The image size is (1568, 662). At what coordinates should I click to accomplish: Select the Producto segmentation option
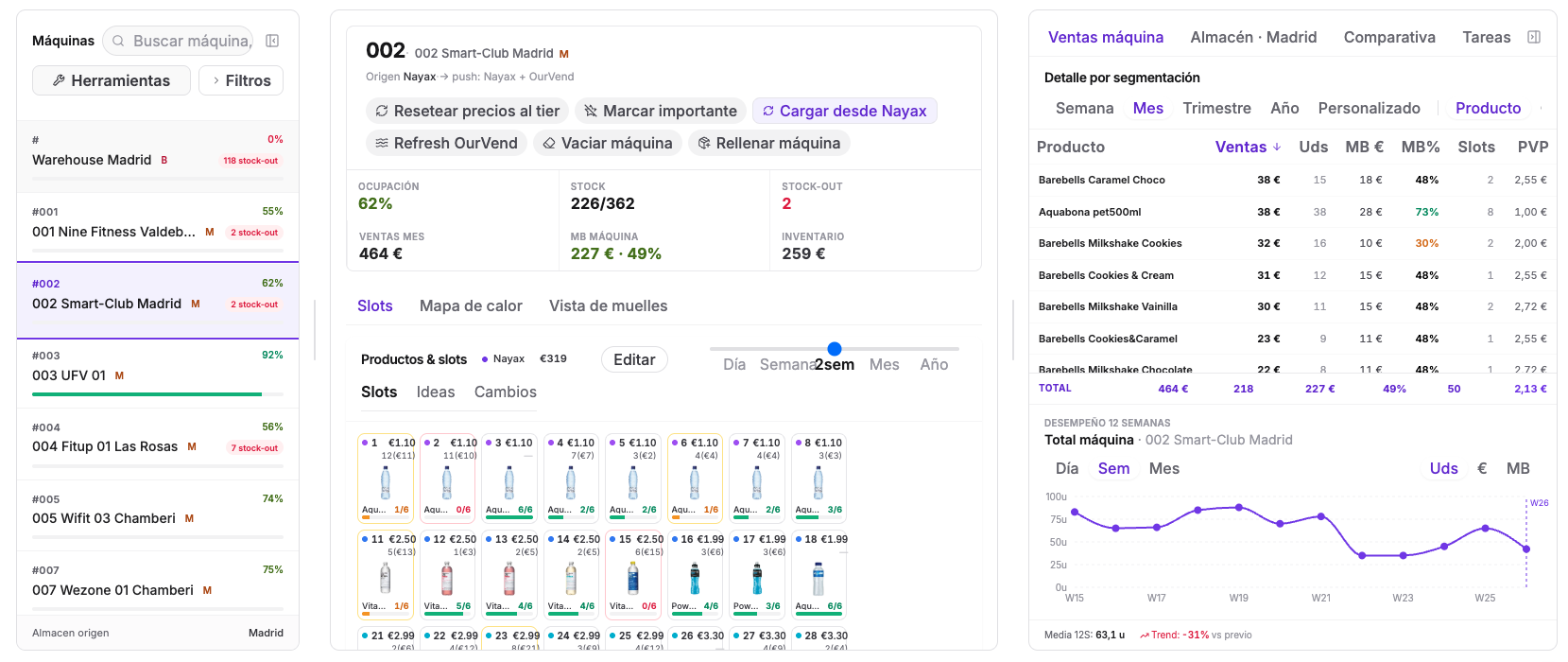[1488, 108]
